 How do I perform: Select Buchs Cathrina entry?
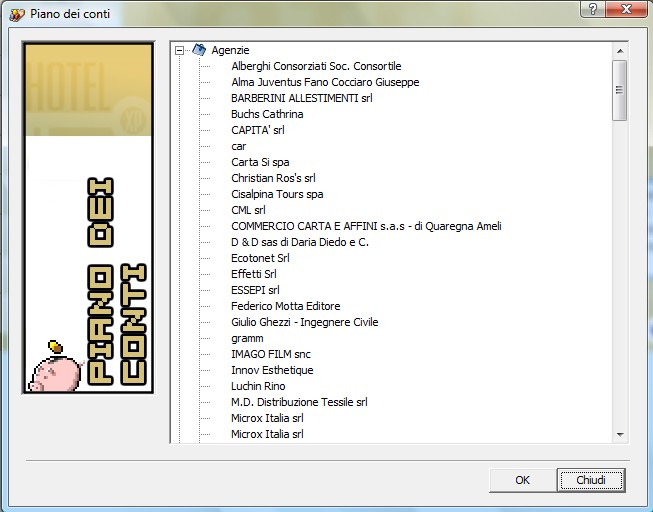click(267, 114)
